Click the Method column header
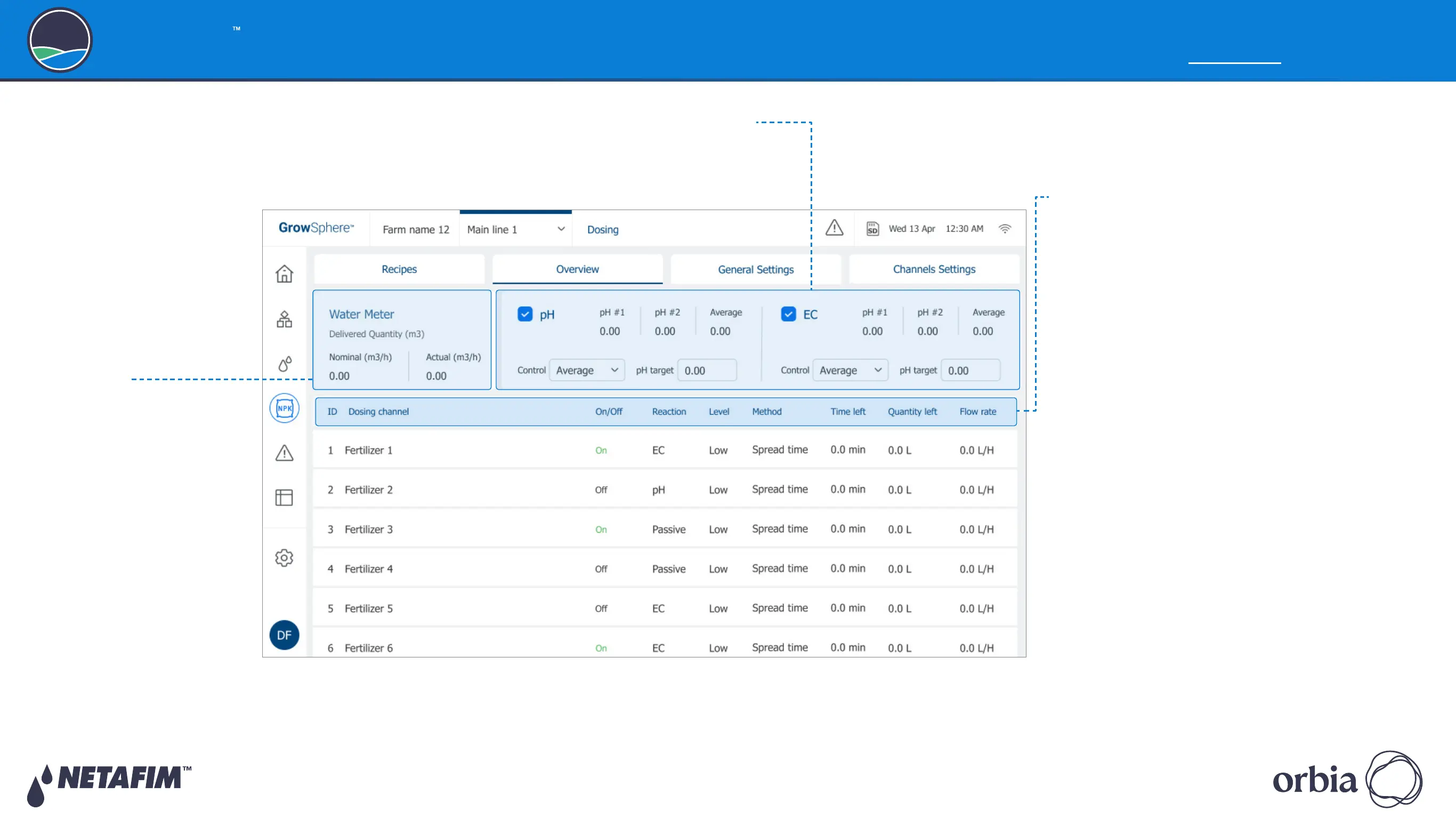 click(x=767, y=412)
